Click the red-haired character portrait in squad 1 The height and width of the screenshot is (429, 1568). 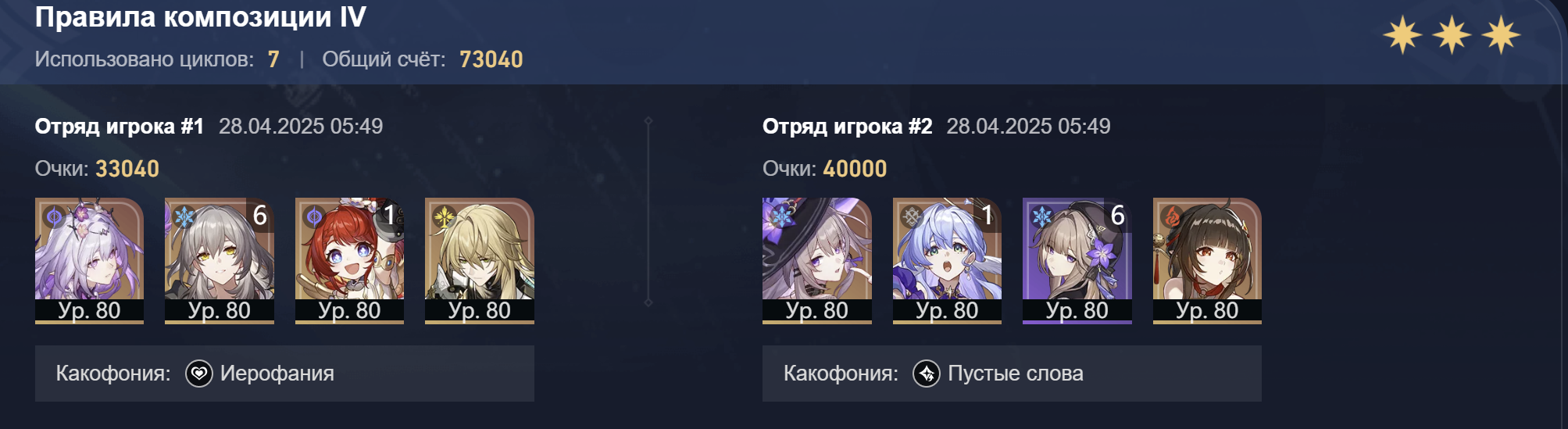[349, 260]
